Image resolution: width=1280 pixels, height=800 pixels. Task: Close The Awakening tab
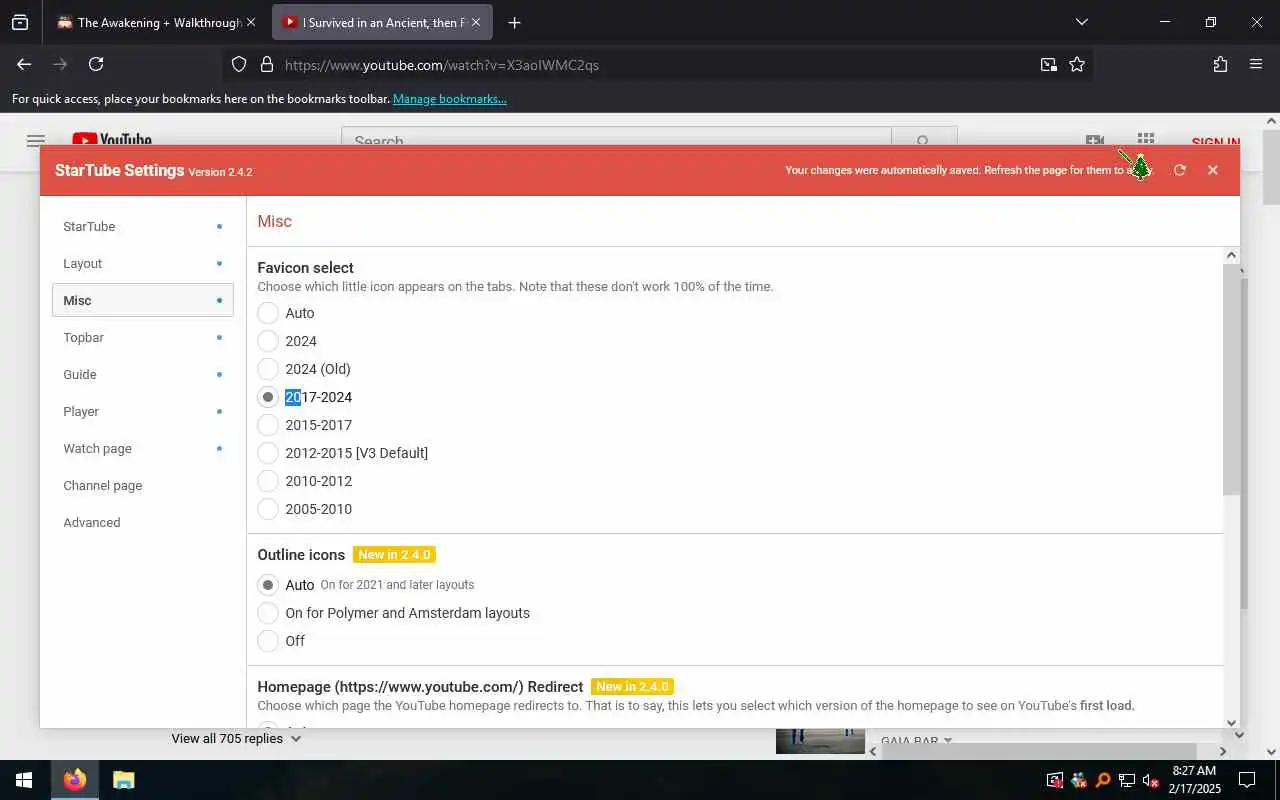point(251,22)
